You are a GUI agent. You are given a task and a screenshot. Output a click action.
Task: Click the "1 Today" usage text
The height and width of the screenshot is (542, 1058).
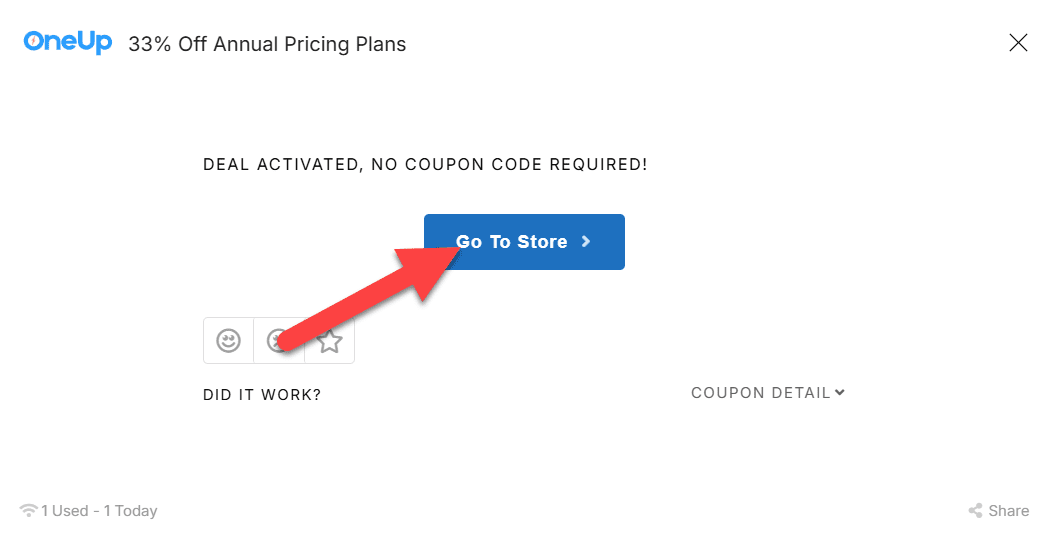point(131,511)
